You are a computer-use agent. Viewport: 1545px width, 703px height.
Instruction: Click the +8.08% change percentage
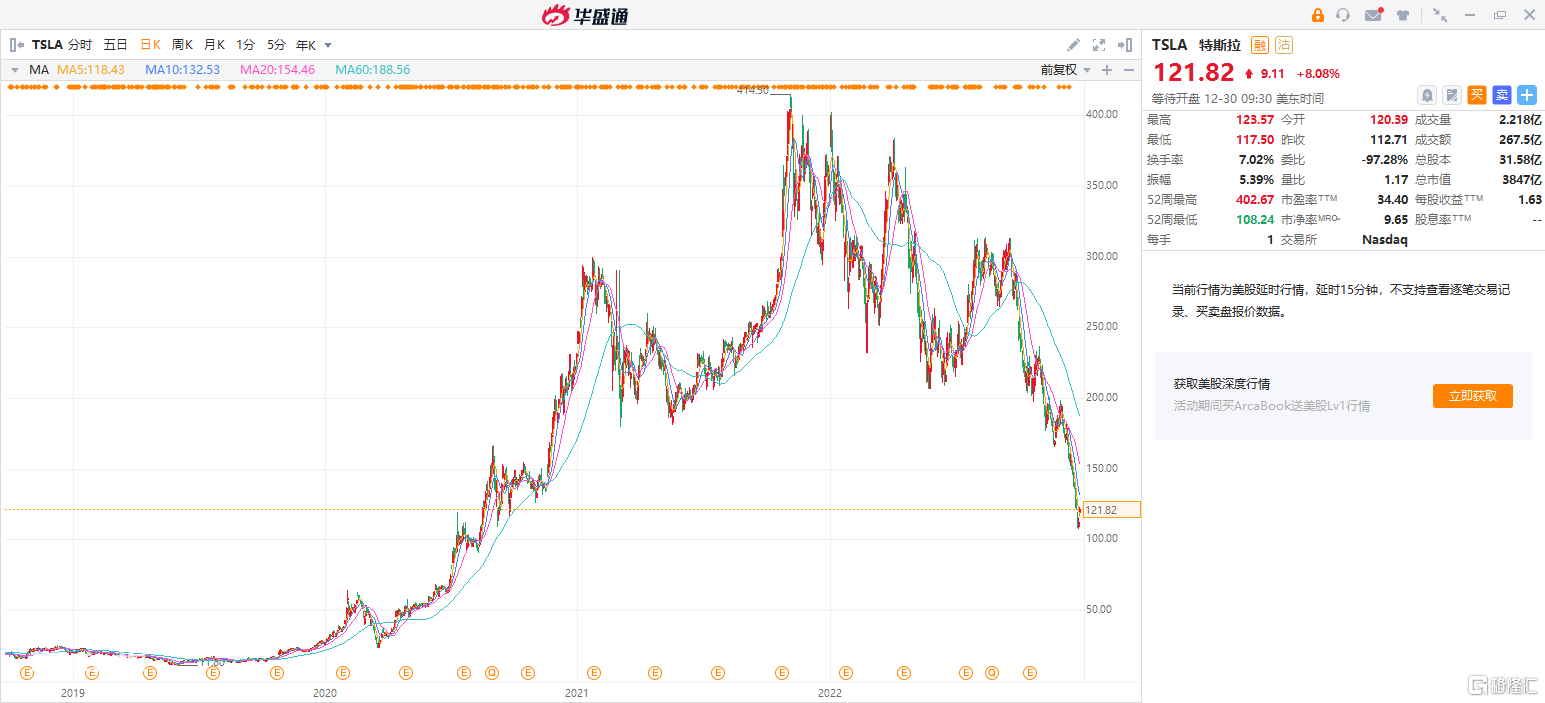(1318, 73)
